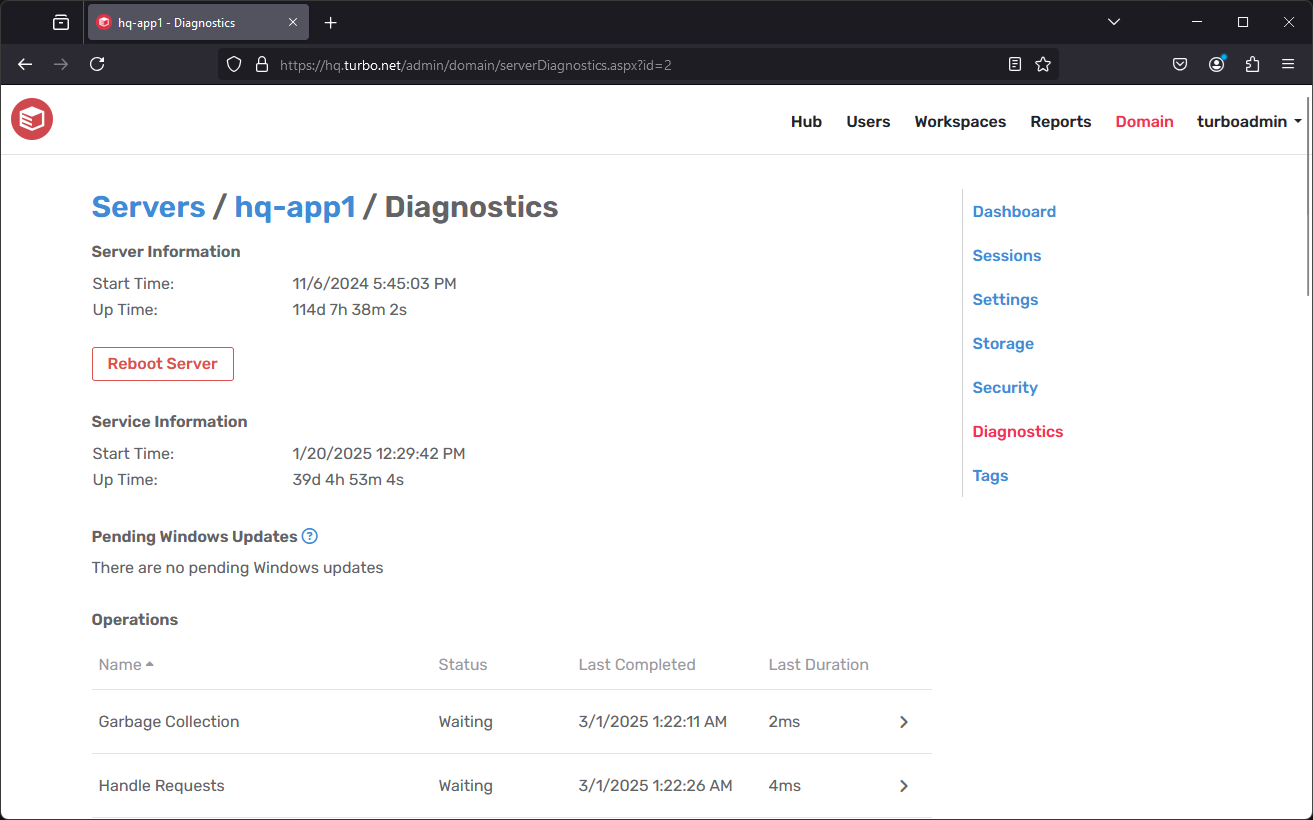Expand the Garbage Collection operation details
1313x820 pixels.
[903, 721]
